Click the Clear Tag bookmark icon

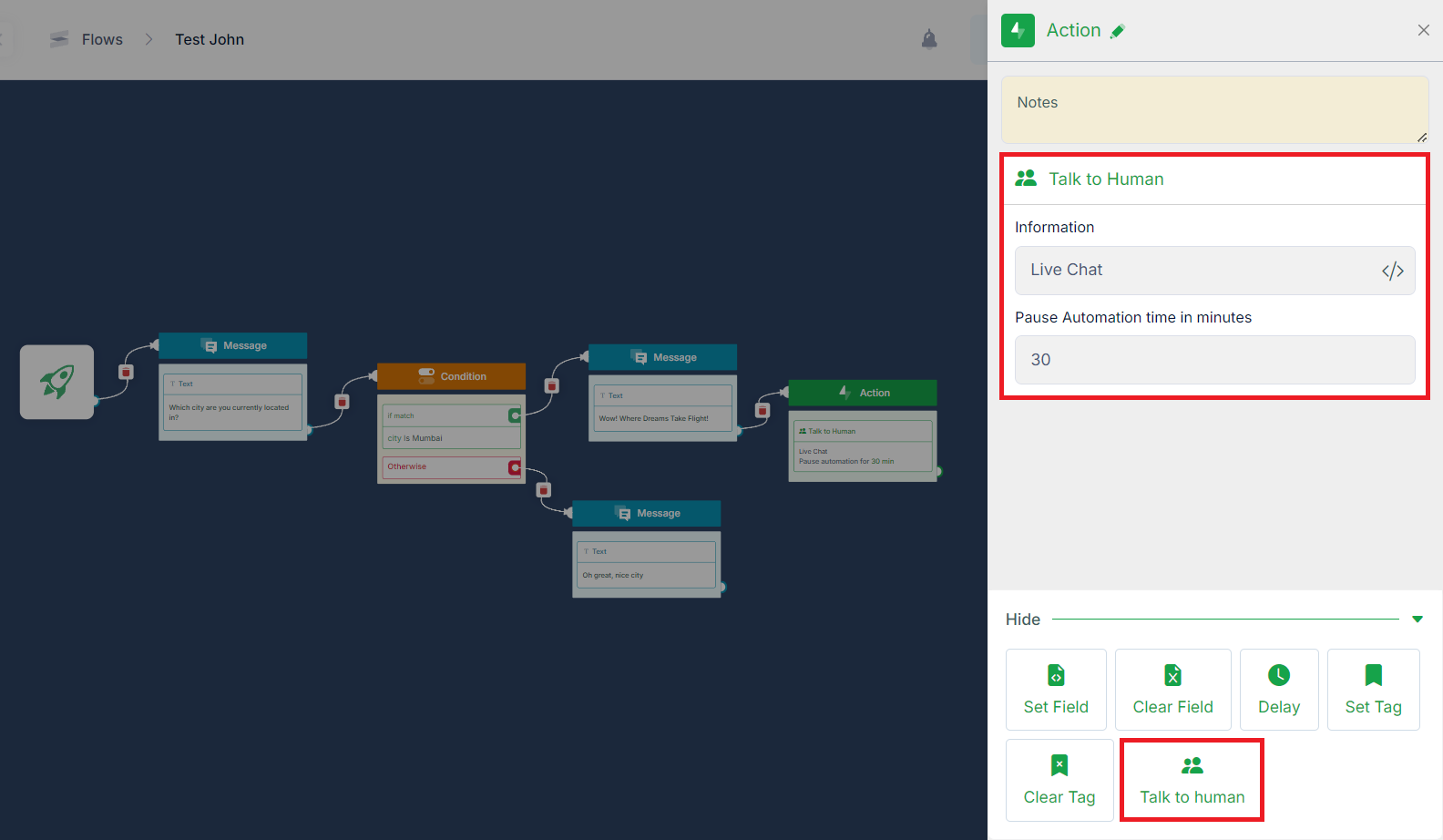click(1059, 765)
